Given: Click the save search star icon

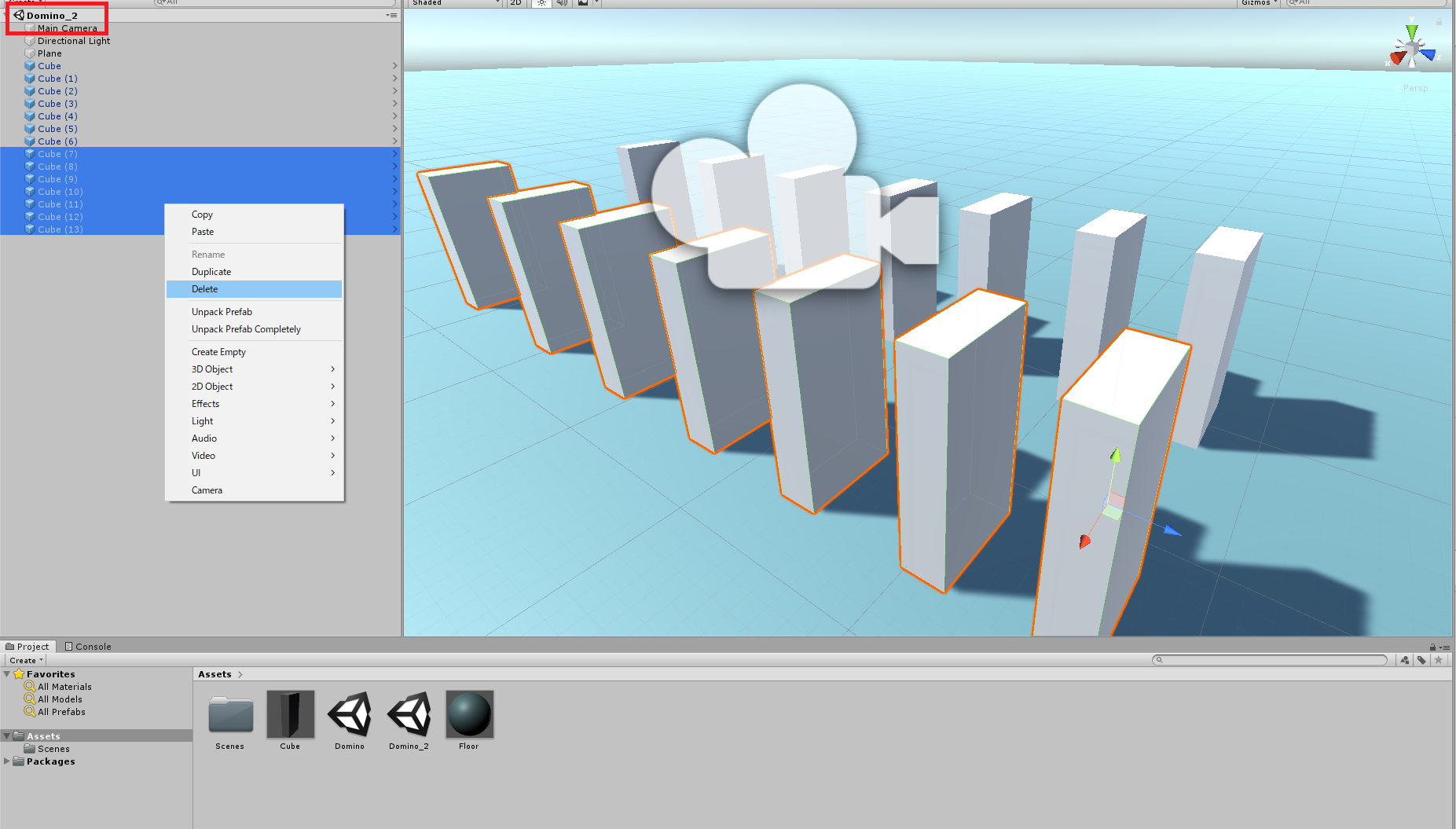Looking at the screenshot, I should (x=1439, y=660).
